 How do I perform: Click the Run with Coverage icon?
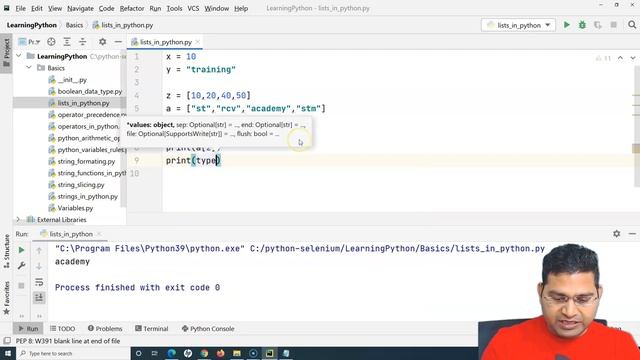[x=598, y=25]
